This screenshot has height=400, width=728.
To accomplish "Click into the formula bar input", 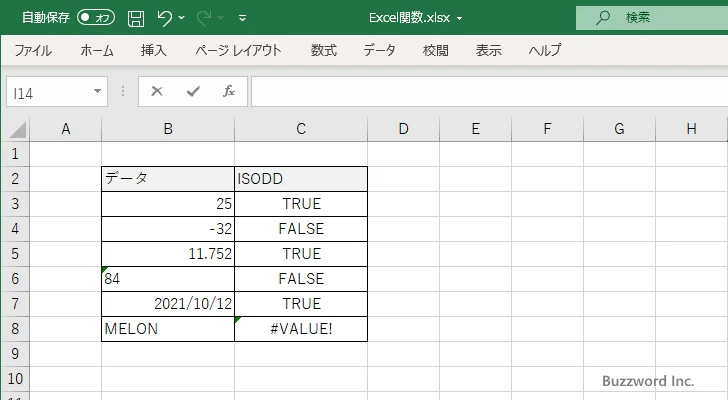I will 489,92.
